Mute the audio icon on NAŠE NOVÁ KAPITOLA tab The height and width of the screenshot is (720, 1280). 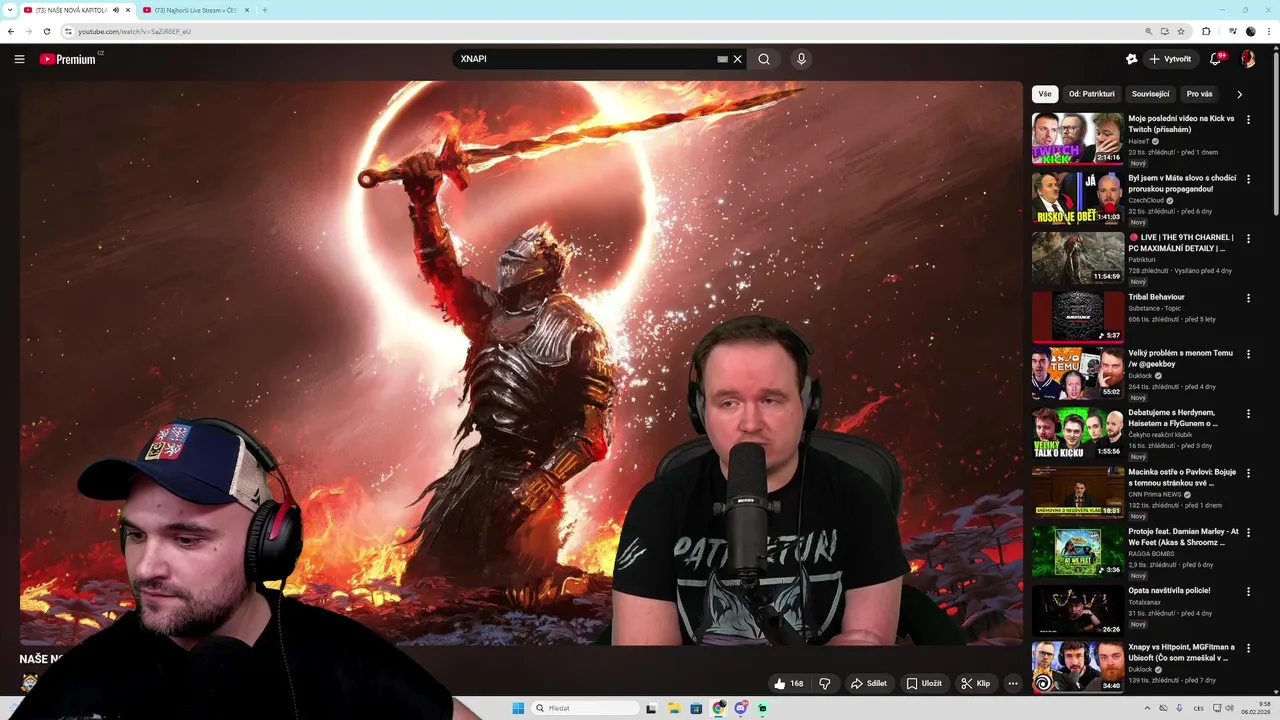coord(116,10)
